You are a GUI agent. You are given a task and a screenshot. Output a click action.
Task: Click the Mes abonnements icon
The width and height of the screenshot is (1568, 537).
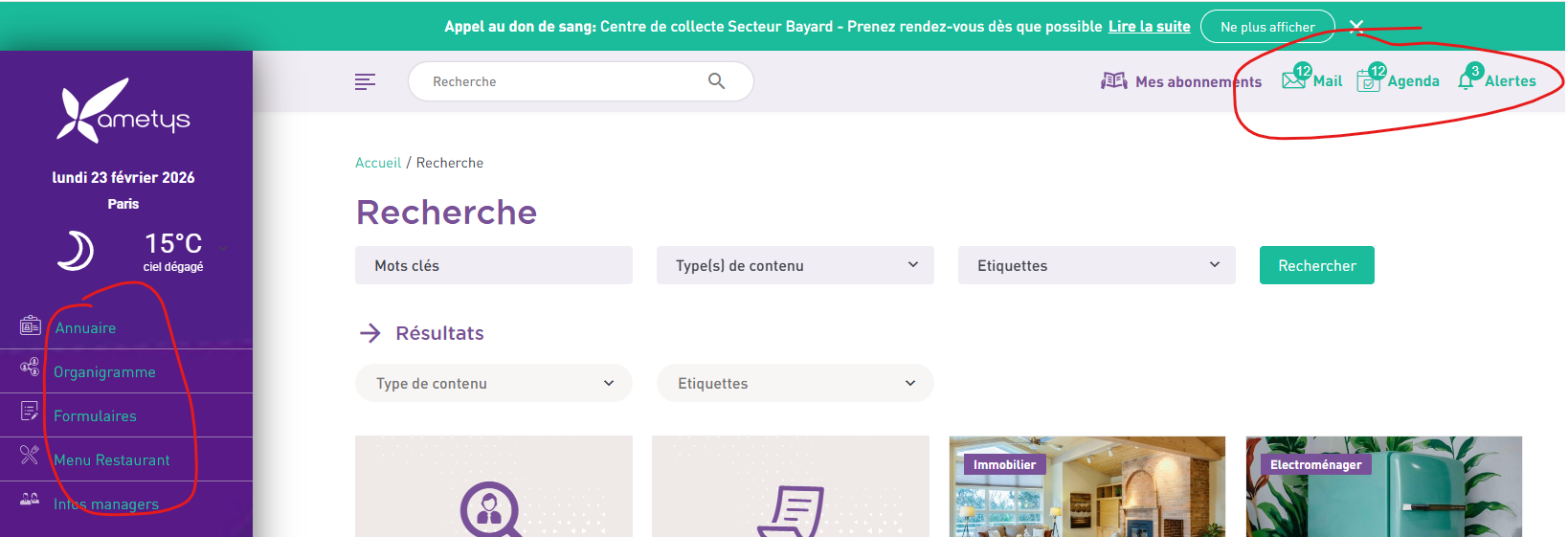[x=1114, y=81]
